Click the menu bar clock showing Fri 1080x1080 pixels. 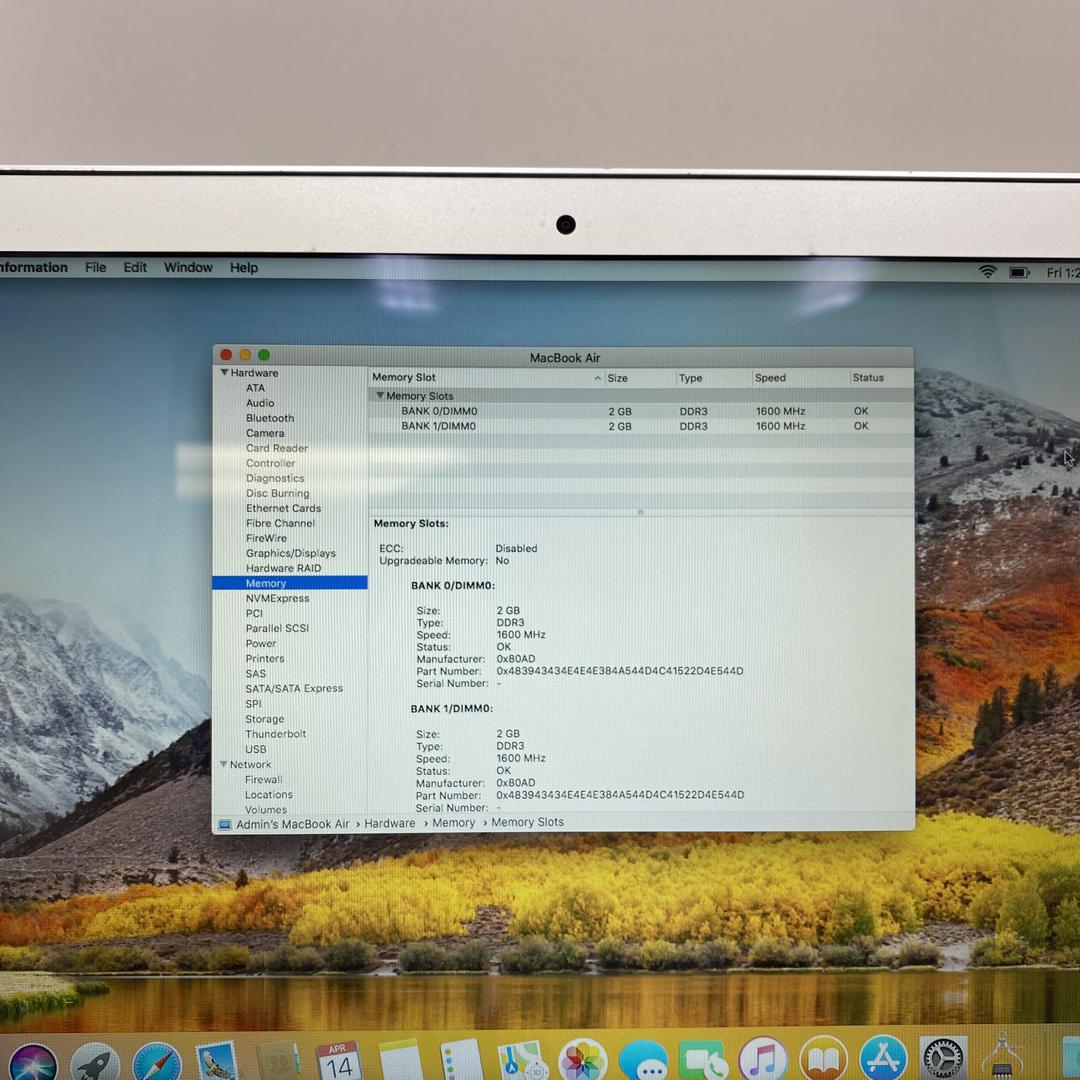coord(1063,273)
